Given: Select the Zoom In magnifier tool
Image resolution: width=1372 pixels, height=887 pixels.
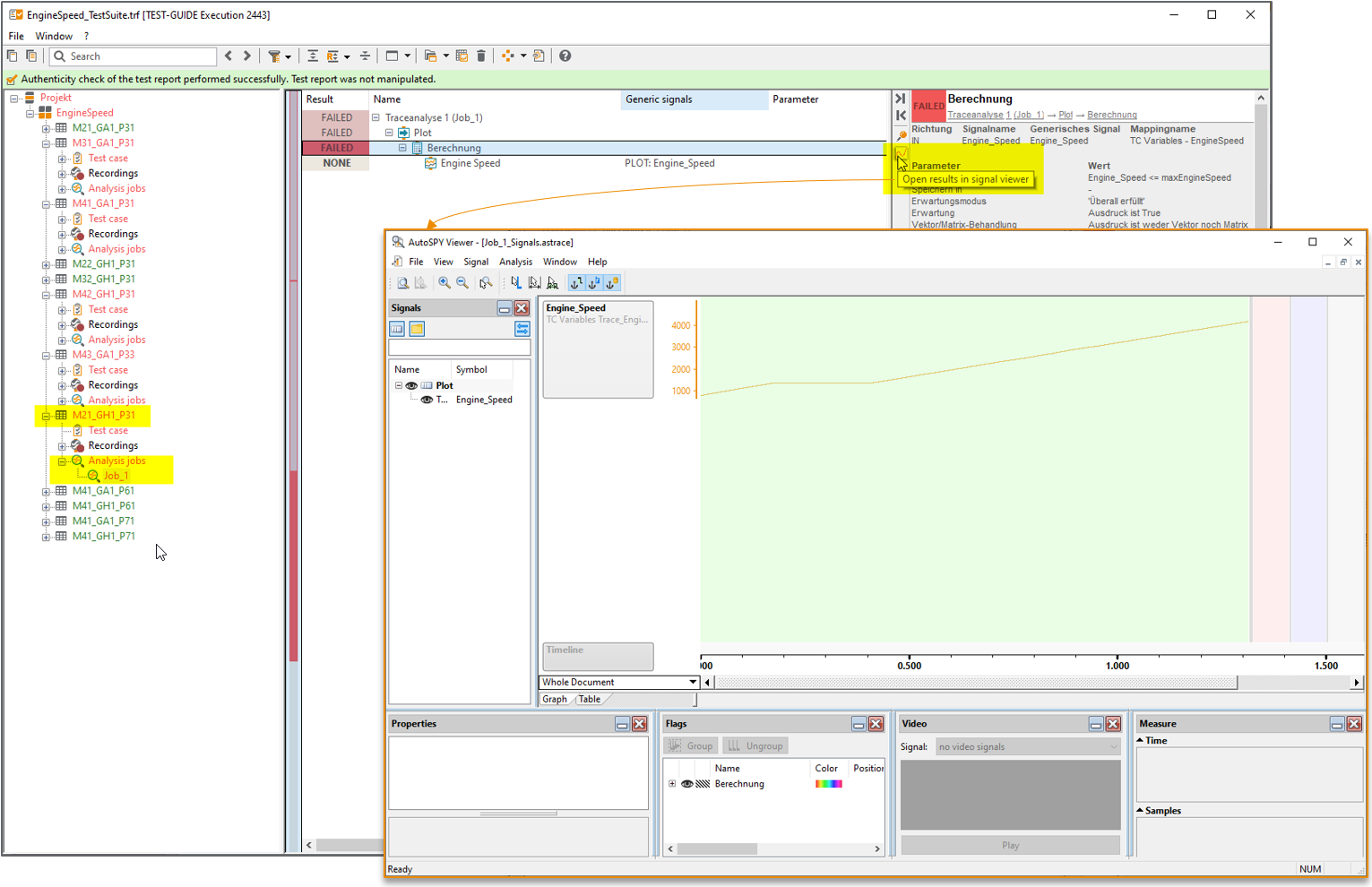Looking at the screenshot, I should (x=444, y=282).
